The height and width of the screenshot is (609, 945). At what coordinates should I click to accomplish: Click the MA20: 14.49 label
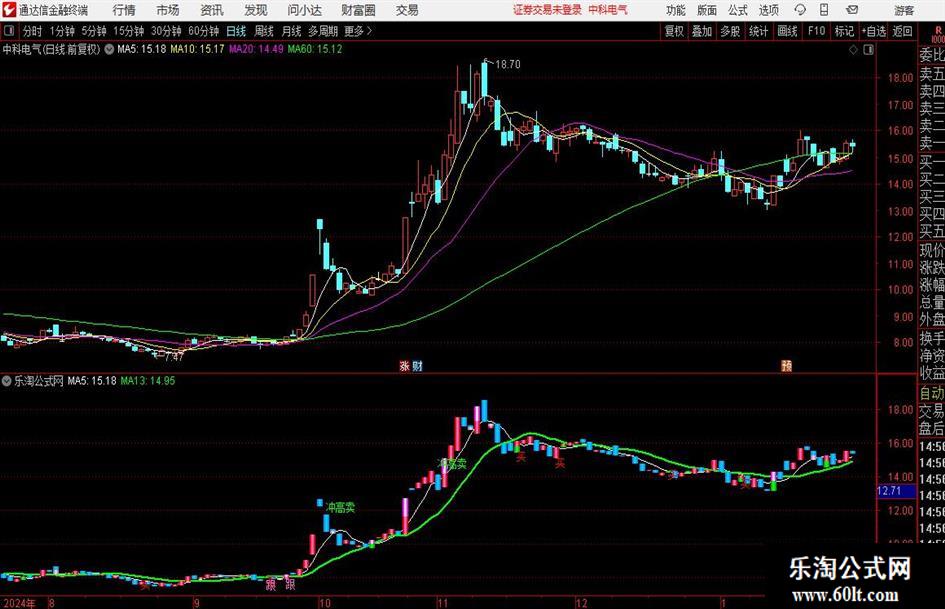[256, 49]
